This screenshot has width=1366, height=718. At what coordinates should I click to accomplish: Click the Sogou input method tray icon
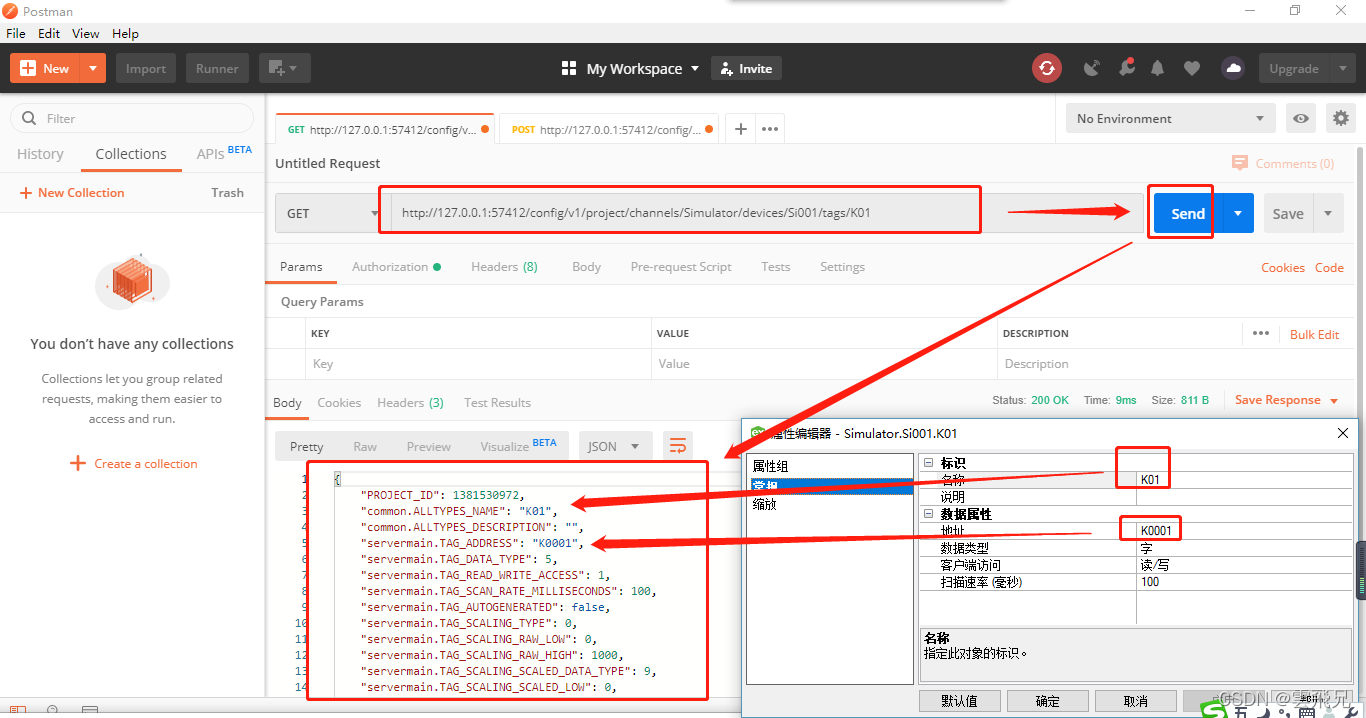(1214, 710)
